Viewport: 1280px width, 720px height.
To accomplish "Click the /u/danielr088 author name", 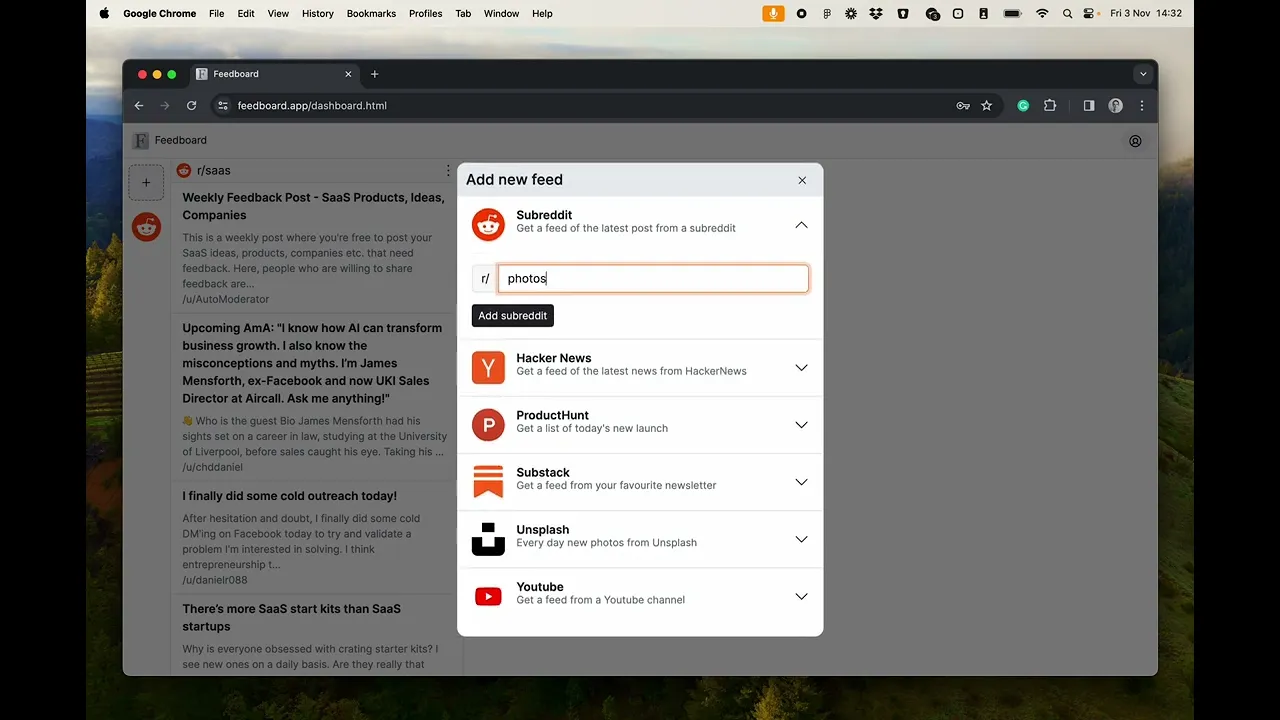I will click(x=215, y=580).
